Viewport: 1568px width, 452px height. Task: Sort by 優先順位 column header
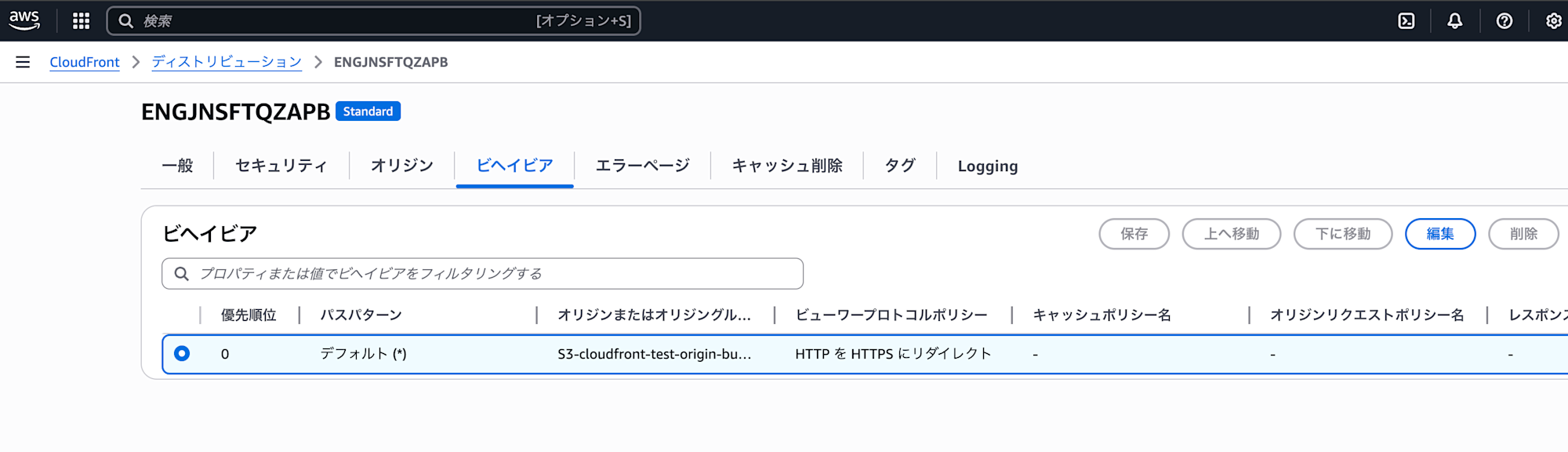click(249, 315)
